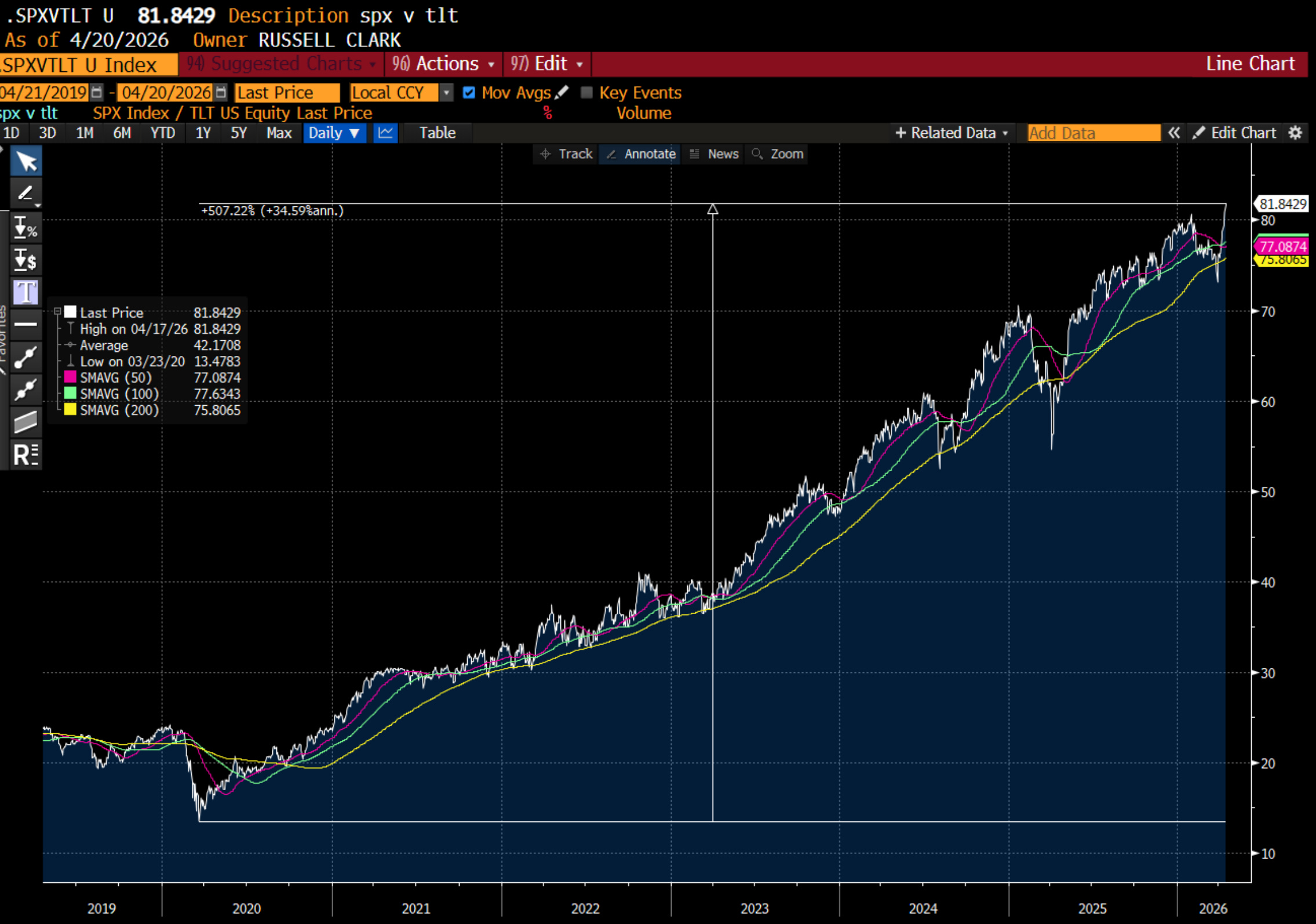Open the regression R tool
Screen dimensions: 1316x924
coord(26,454)
